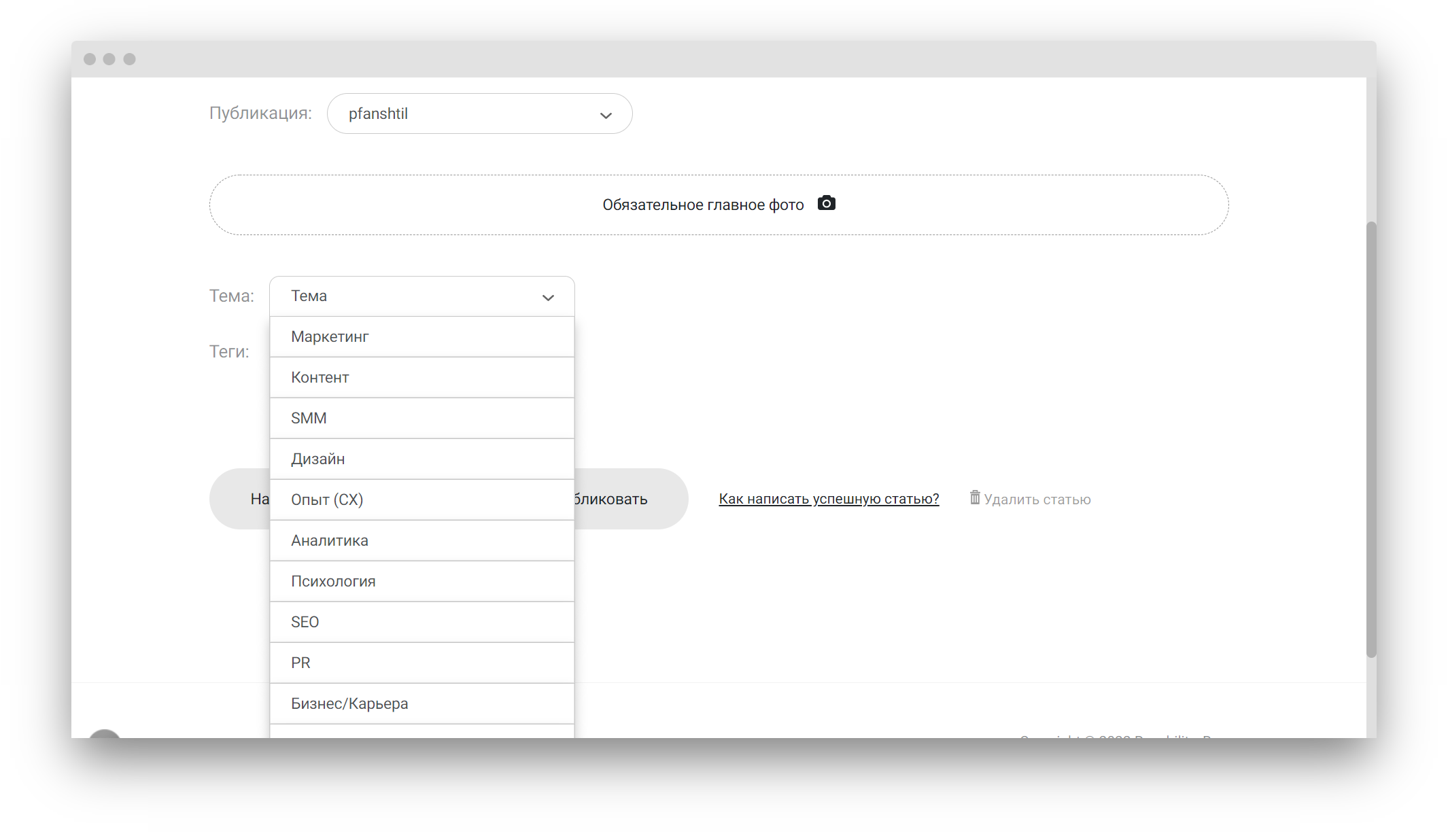Click the partially hidden publish button

[x=631, y=499]
